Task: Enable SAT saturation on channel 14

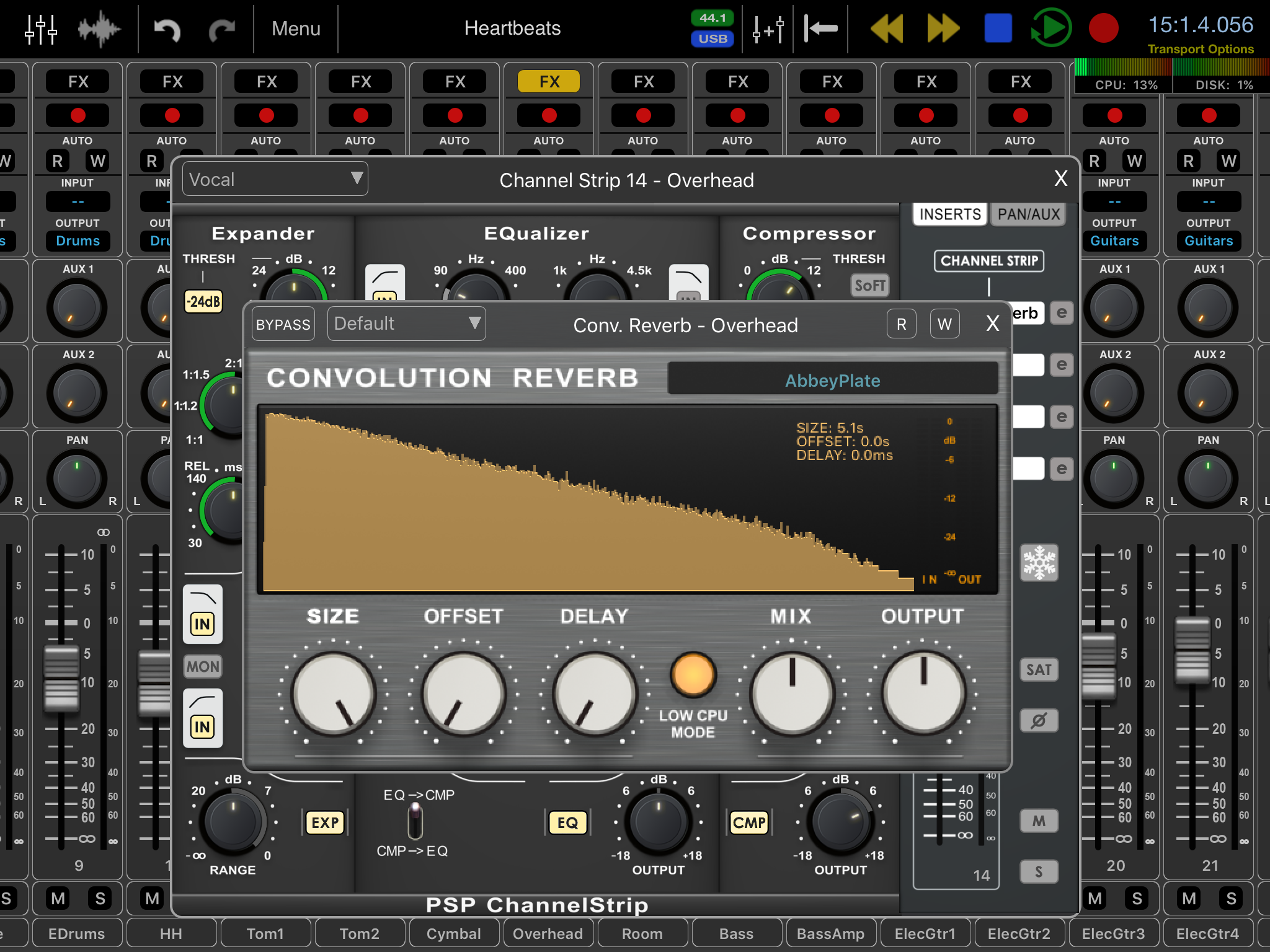Action: 1039,669
